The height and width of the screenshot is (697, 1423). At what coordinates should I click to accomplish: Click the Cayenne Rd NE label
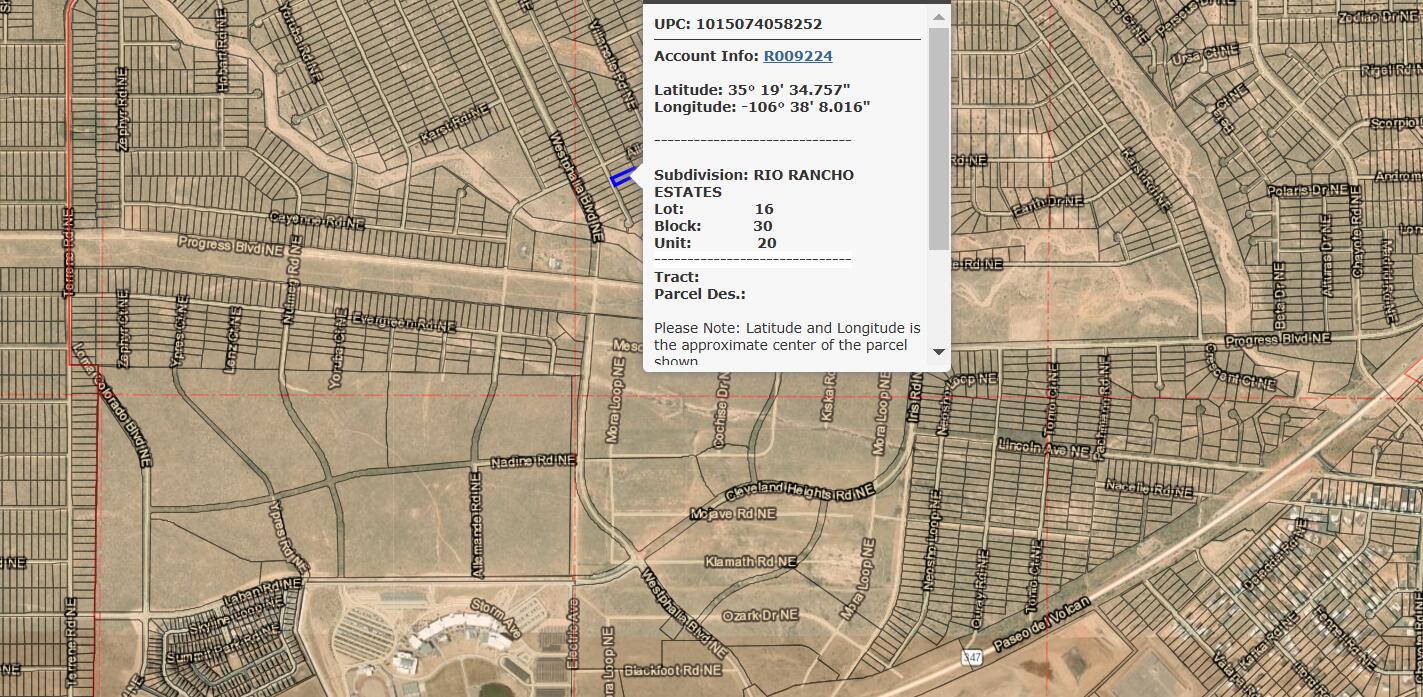pos(317,220)
